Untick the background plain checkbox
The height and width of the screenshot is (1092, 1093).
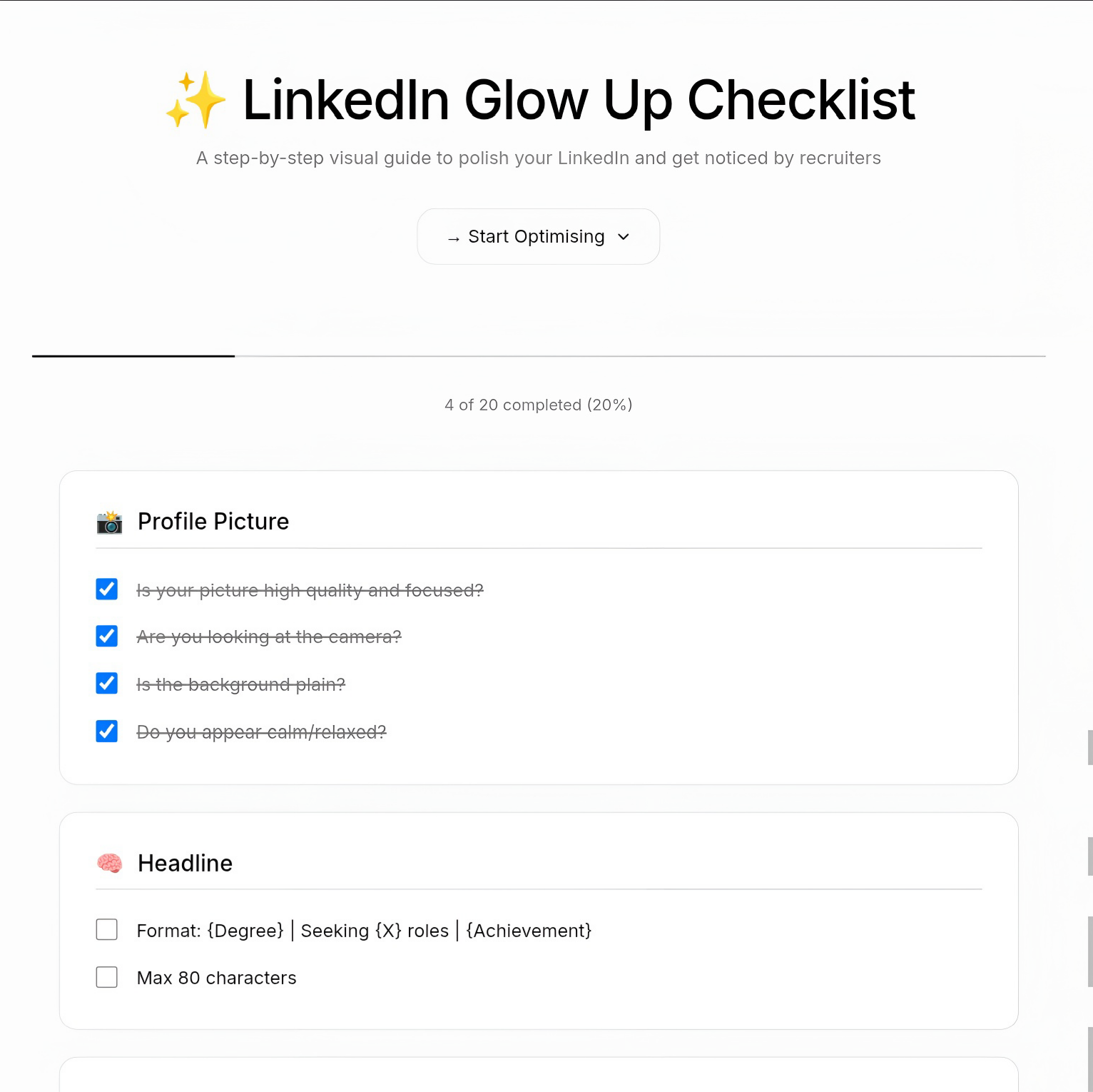coord(107,684)
